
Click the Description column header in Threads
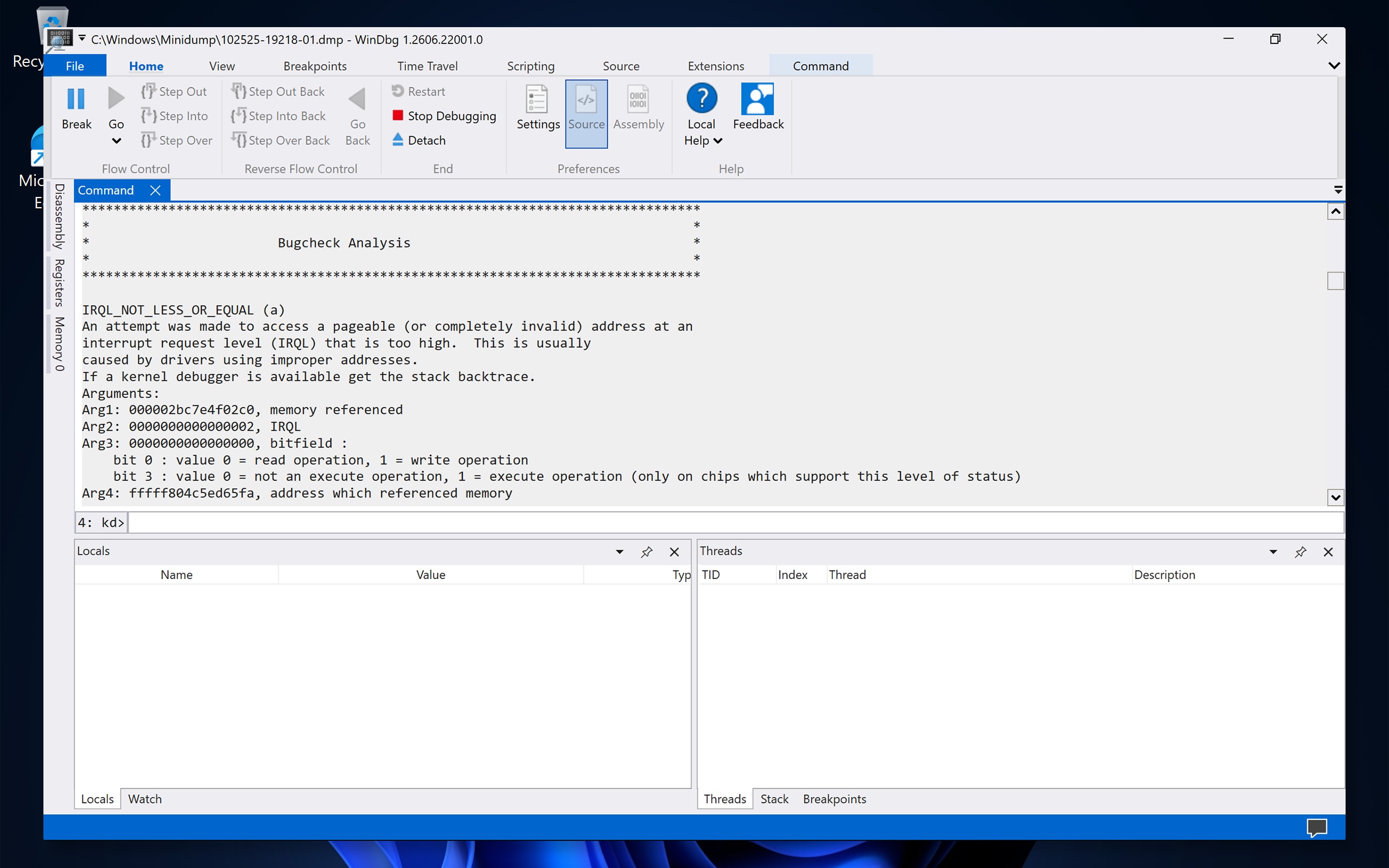pyautogui.click(x=1237, y=575)
